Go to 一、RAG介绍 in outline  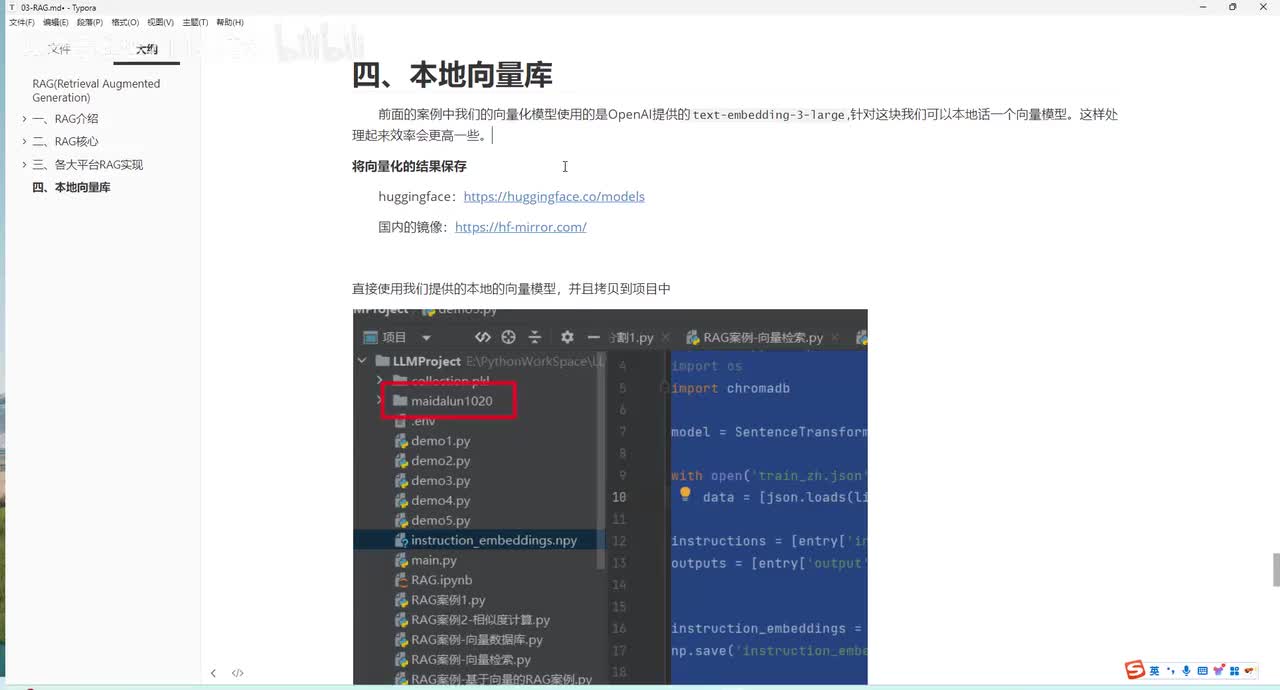tap(65, 119)
